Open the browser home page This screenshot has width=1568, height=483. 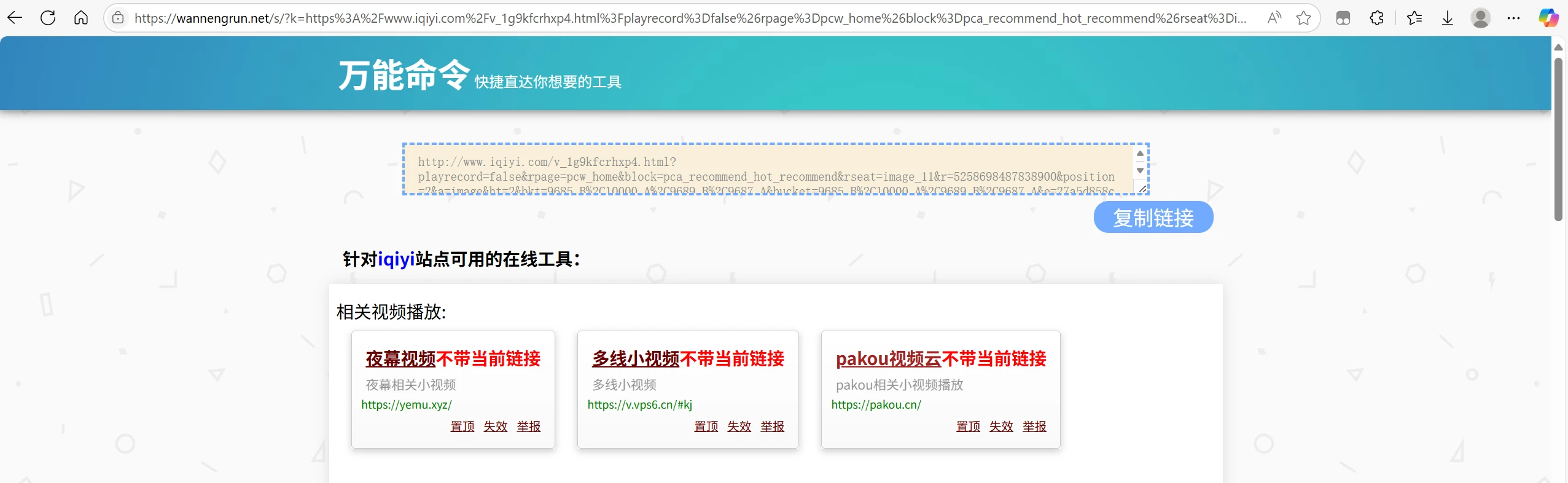pyautogui.click(x=81, y=18)
